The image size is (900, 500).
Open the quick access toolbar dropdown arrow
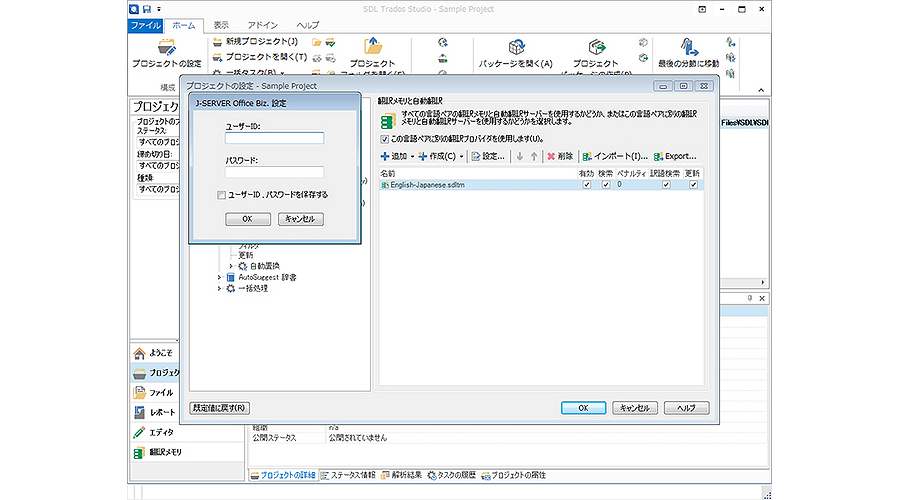159,9
